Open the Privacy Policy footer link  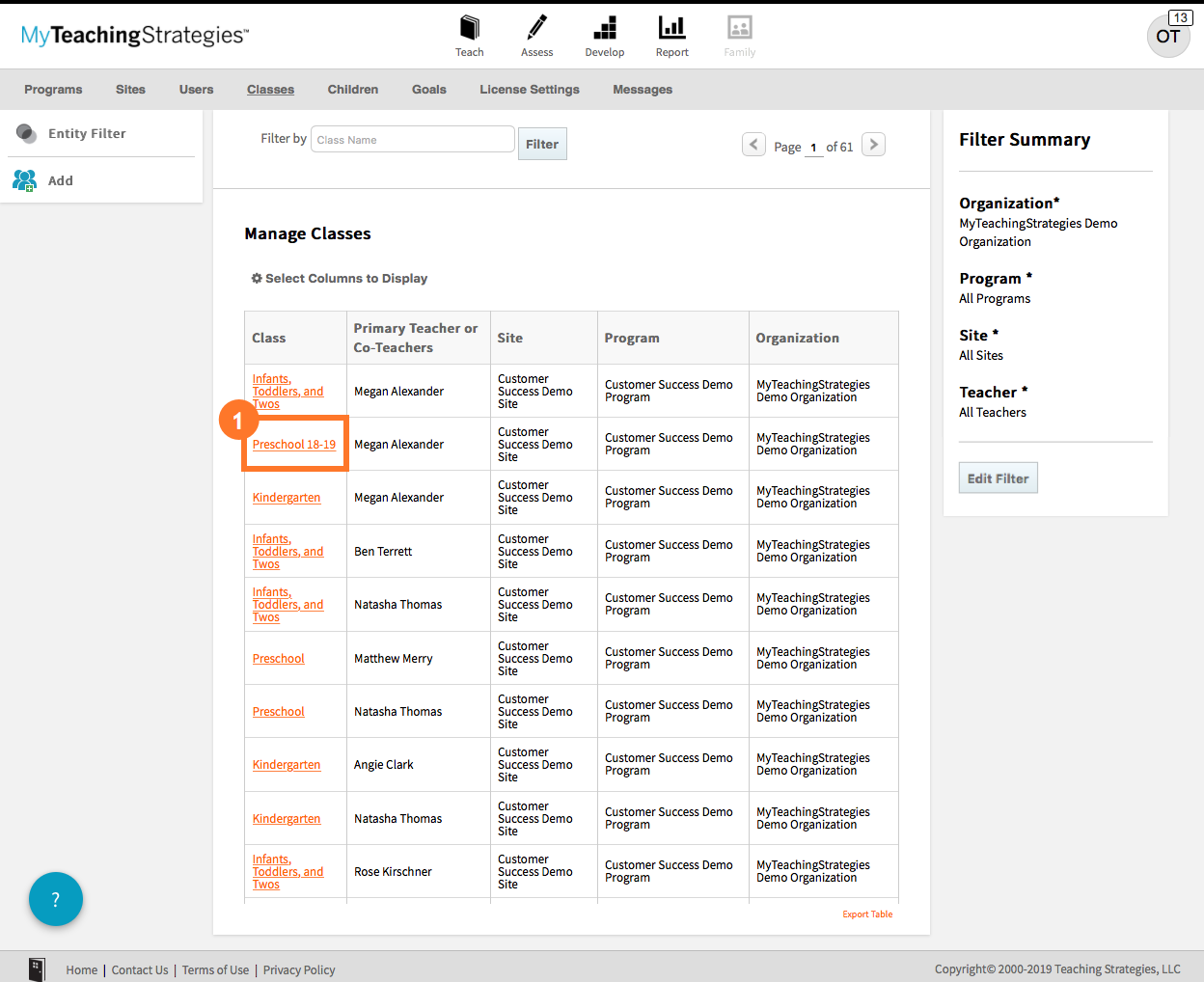[x=299, y=970]
